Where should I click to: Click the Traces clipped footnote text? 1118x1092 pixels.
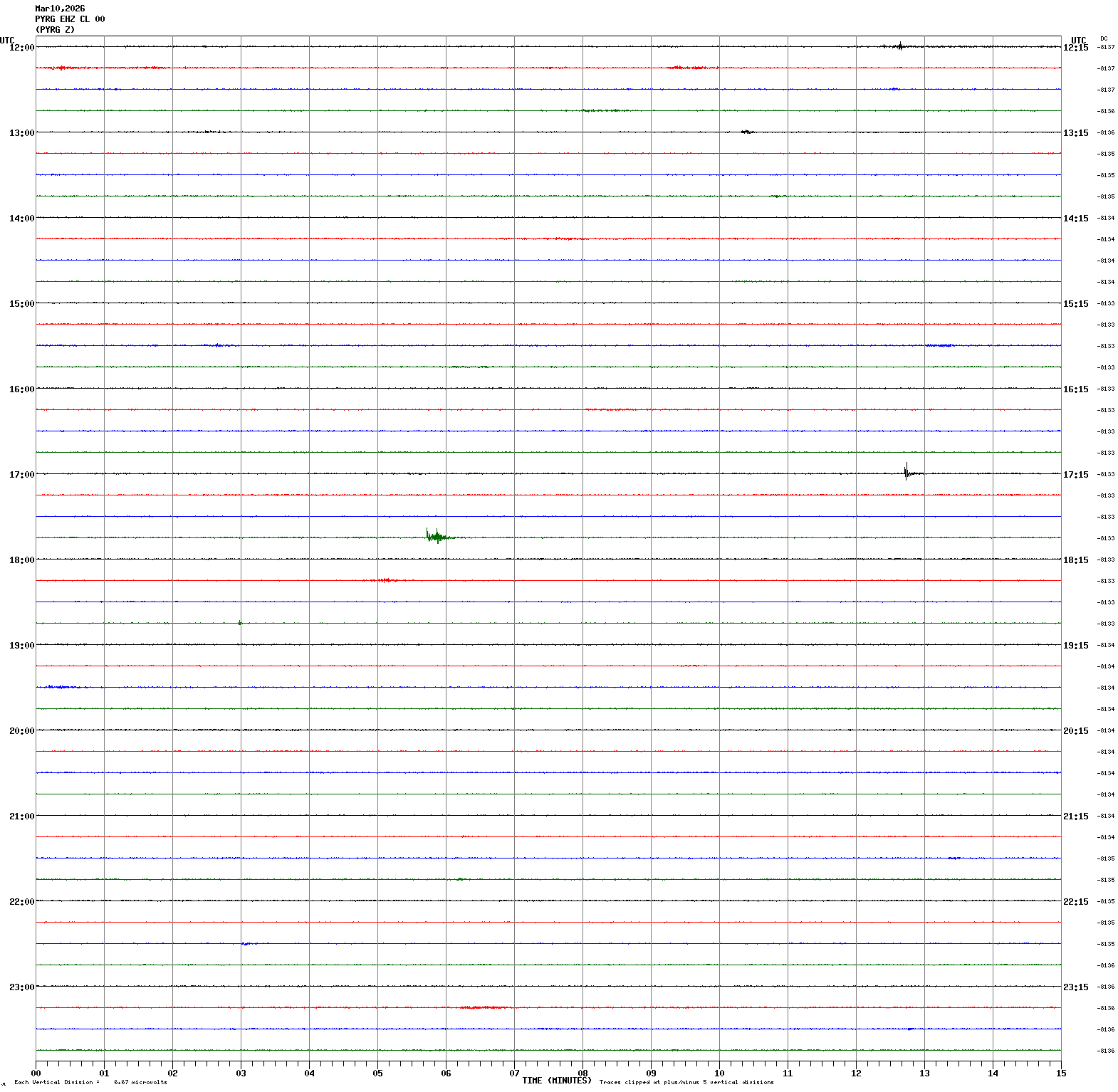686,1082
